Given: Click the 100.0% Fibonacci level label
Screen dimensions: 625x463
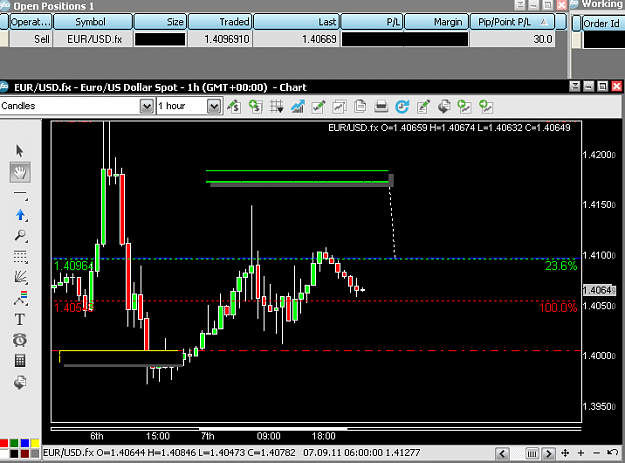Looking at the screenshot, I should (x=558, y=308).
